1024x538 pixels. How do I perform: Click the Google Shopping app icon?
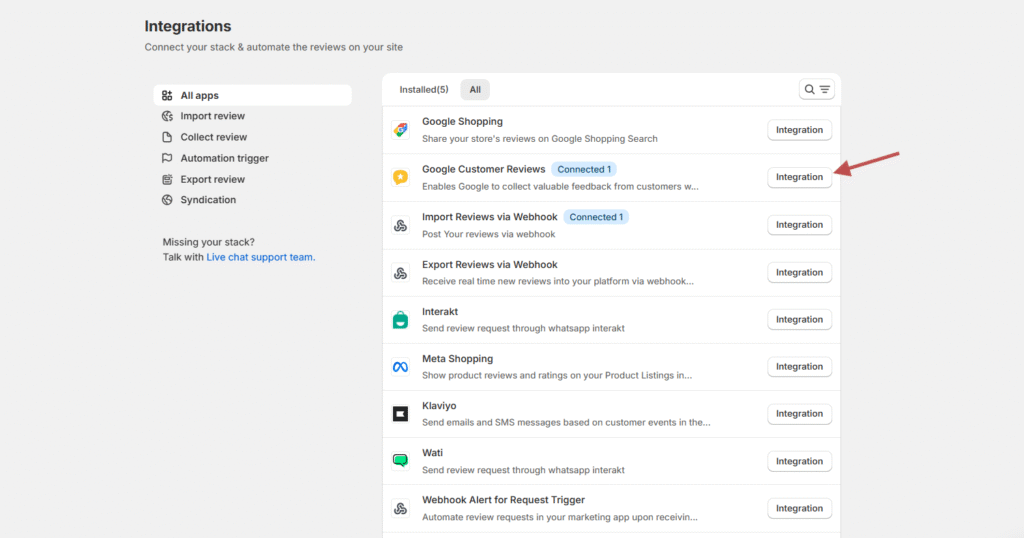tap(400, 130)
